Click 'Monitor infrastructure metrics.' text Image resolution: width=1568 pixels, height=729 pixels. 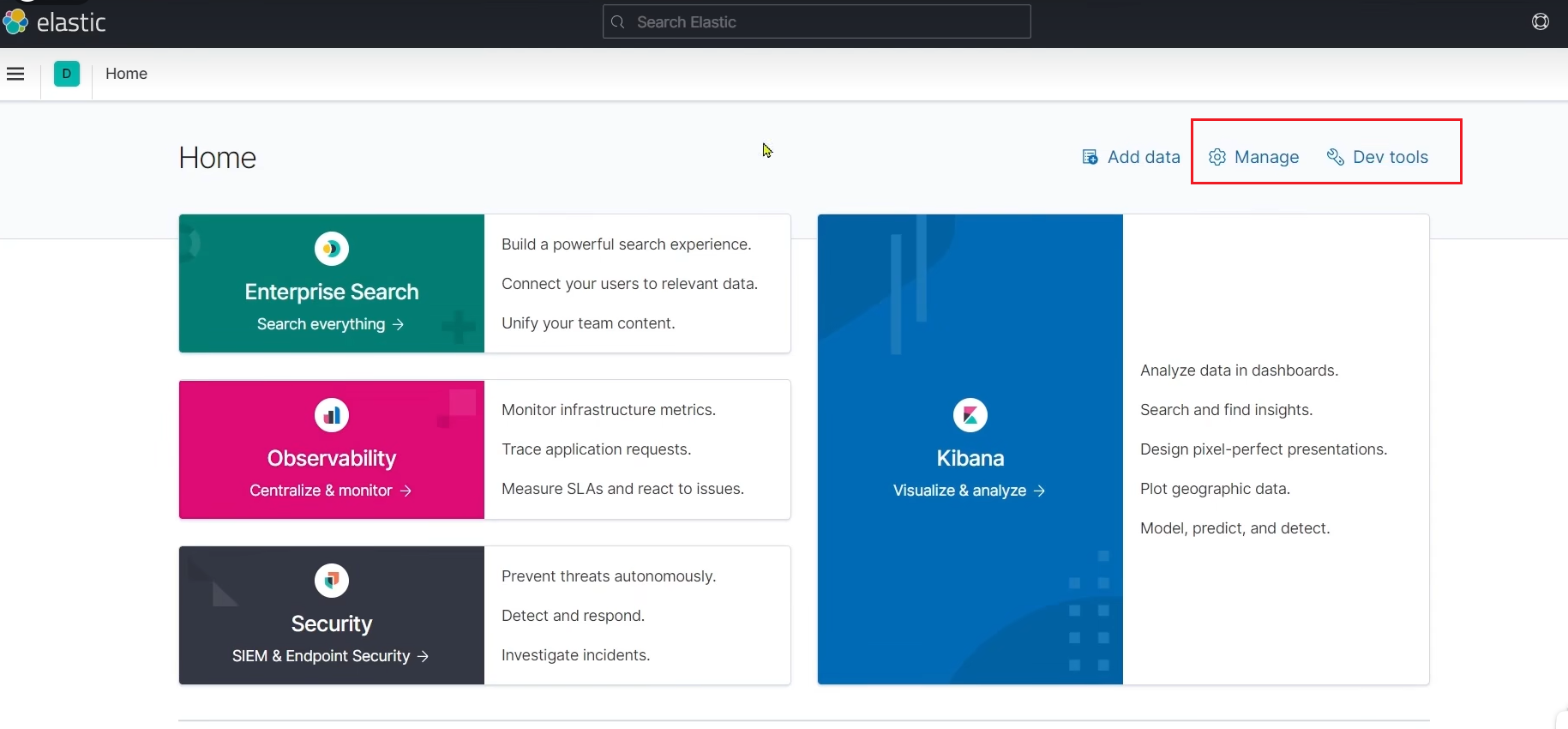pyautogui.click(x=609, y=410)
